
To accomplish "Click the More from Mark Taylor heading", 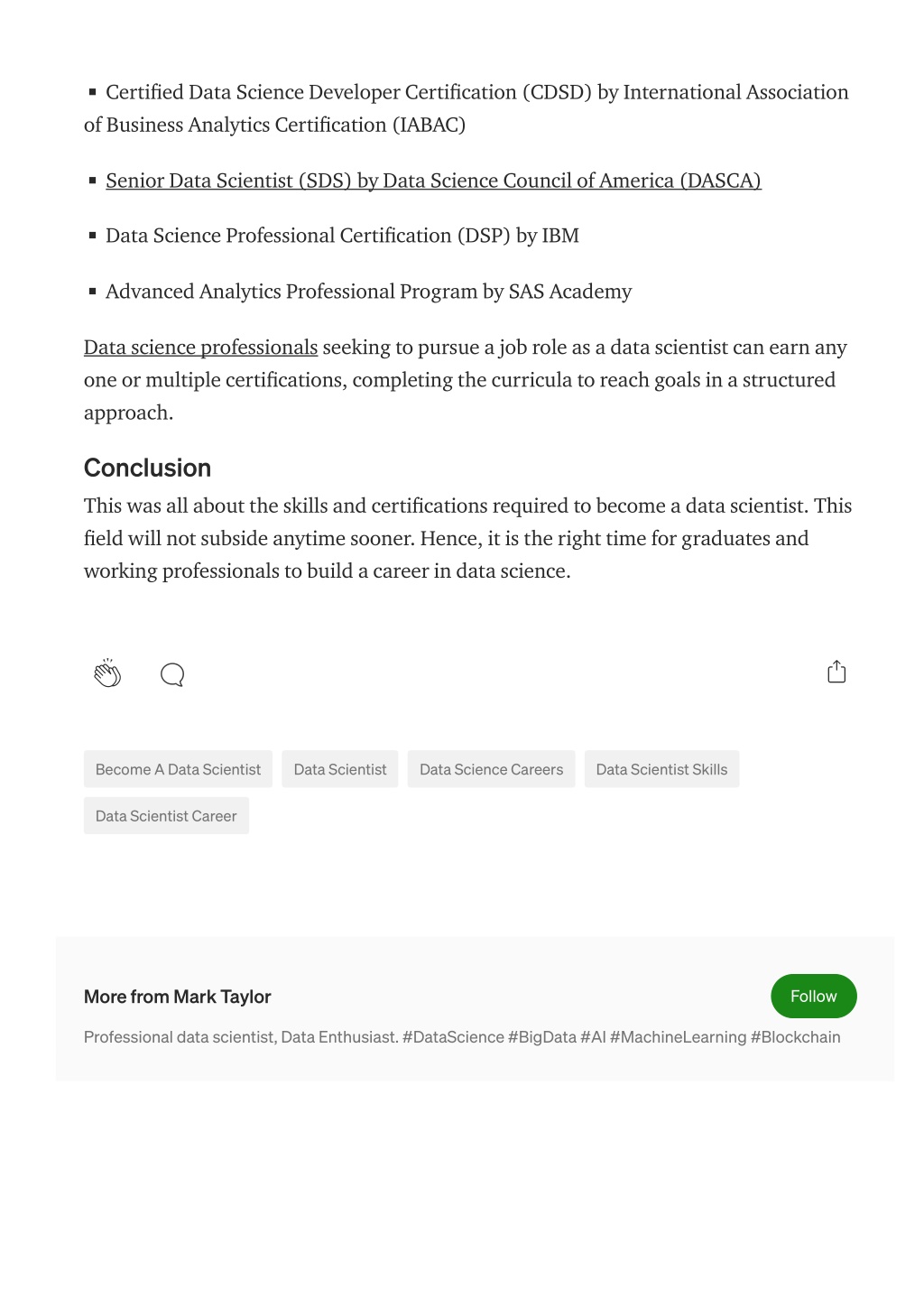I will click(x=177, y=997).
